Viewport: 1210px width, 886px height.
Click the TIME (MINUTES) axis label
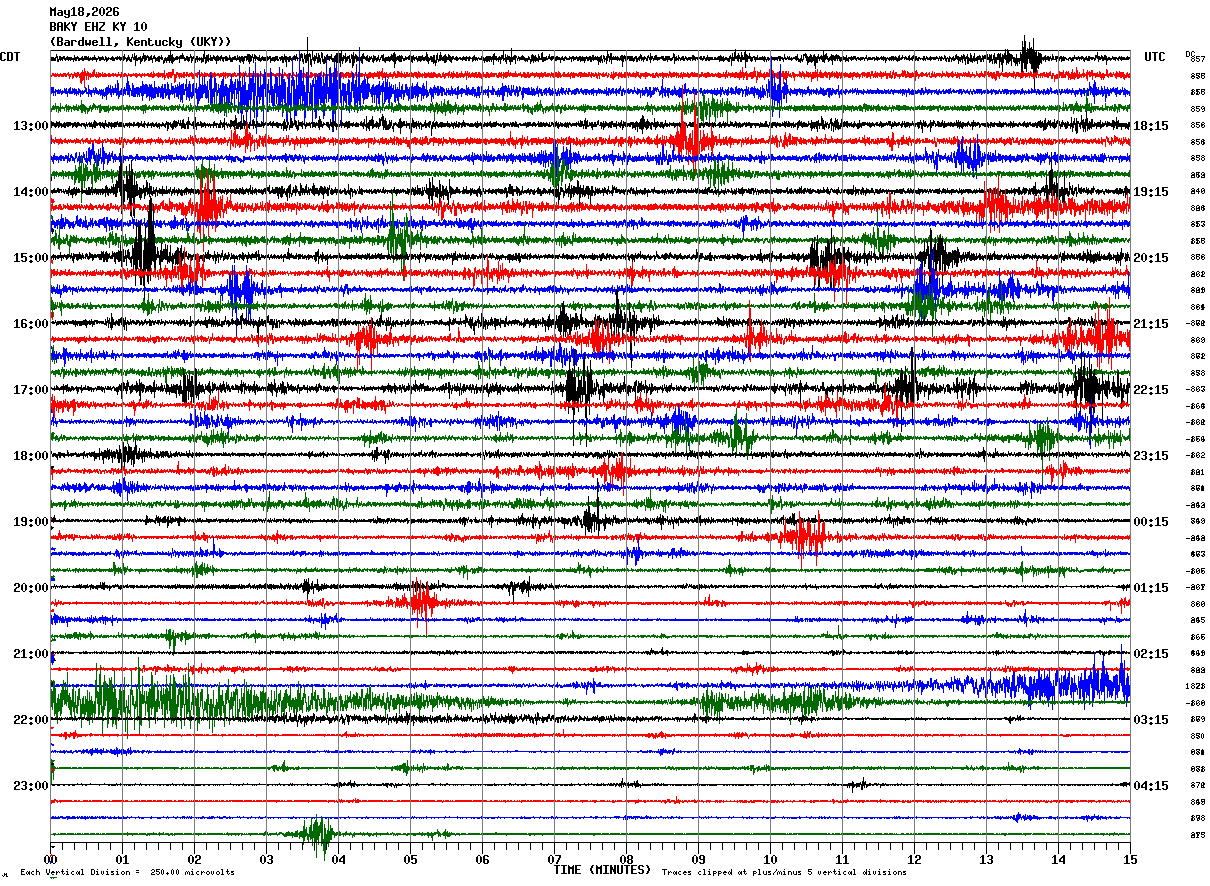coord(602,870)
